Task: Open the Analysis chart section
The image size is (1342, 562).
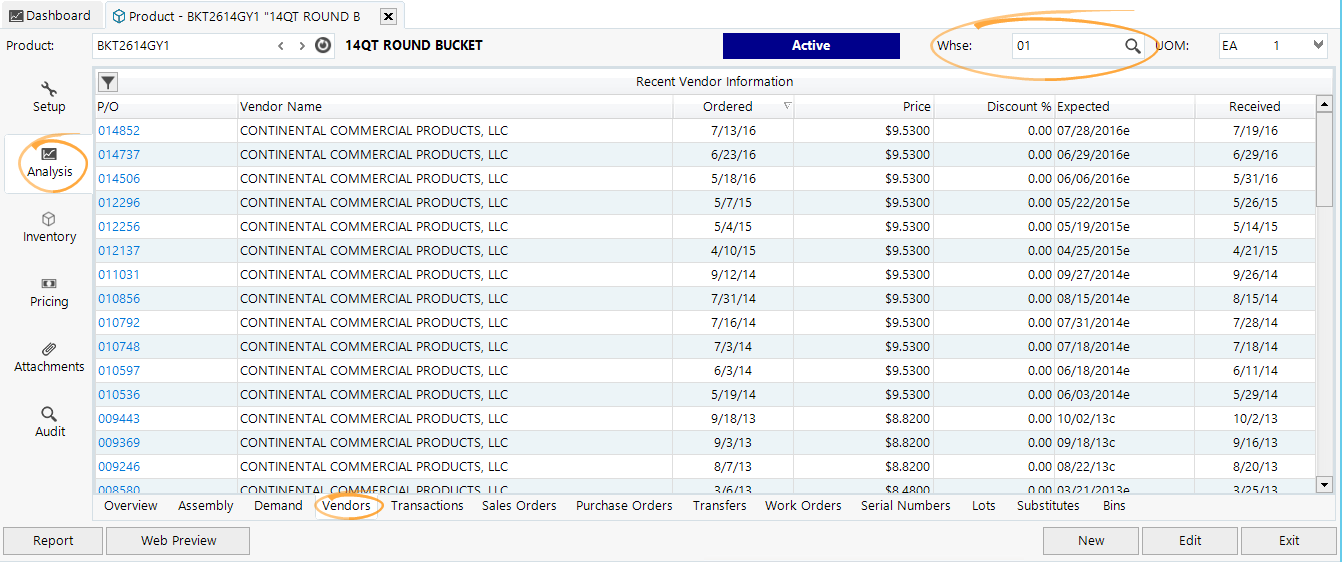Action: pos(49,163)
